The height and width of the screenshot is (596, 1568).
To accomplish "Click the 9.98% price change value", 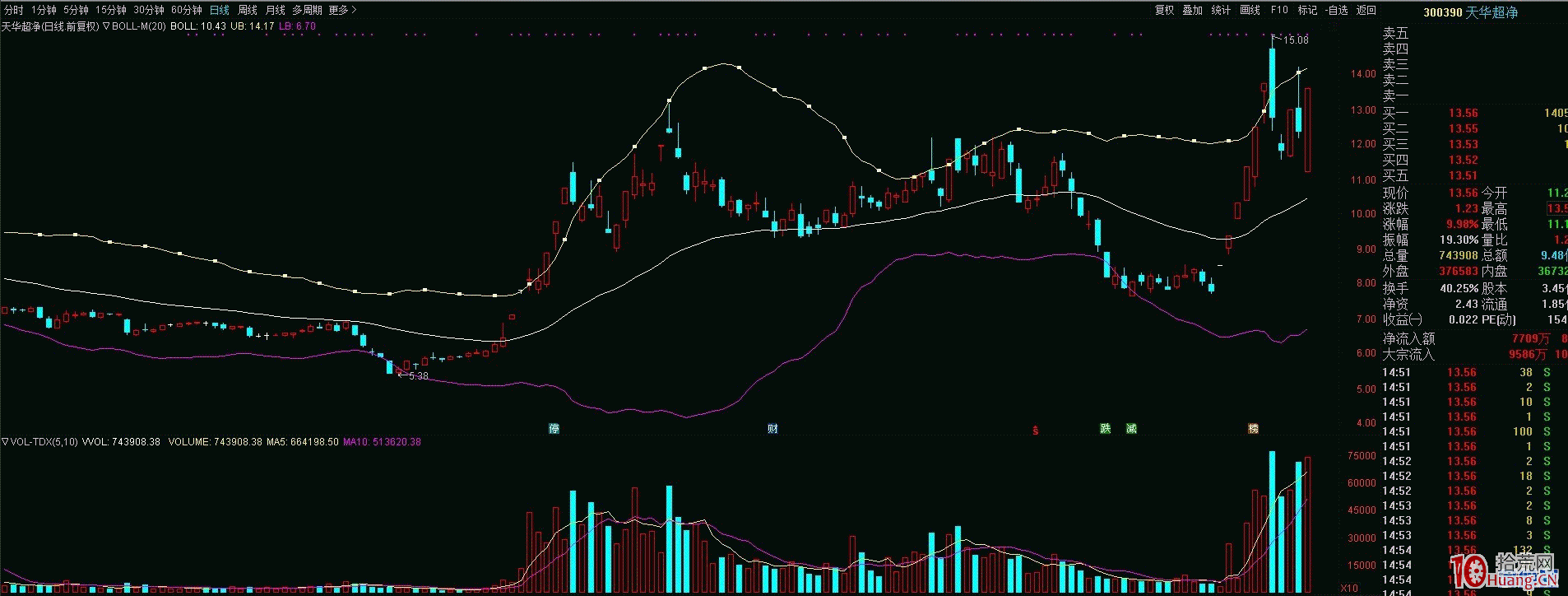I will point(1462,224).
